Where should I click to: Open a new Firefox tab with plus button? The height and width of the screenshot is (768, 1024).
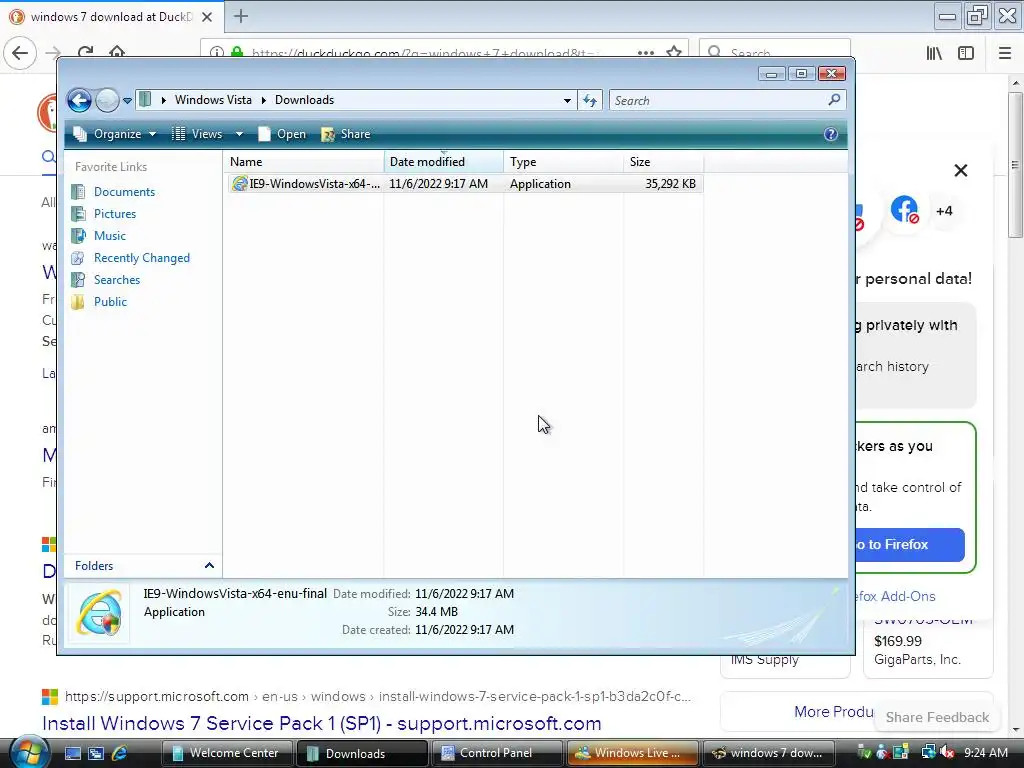241,16
